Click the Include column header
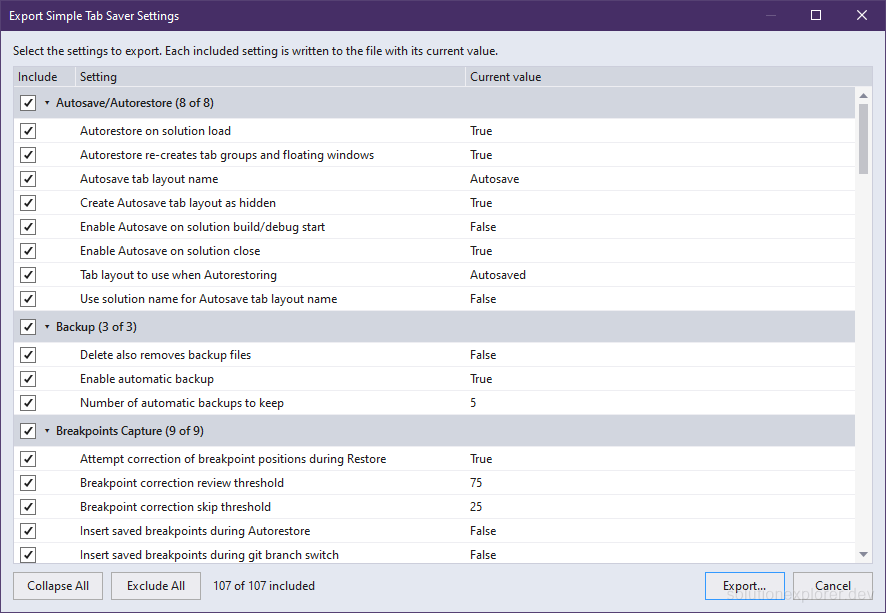The height and width of the screenshot is (613, 886). point(45,77)
